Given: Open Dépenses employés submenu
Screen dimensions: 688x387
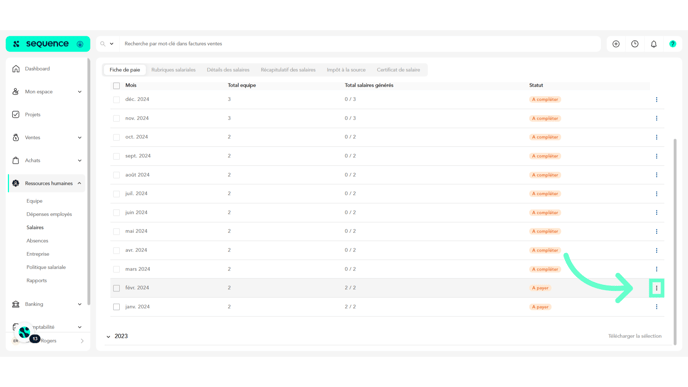Looking at the screenshot, I should click(49, 214).
